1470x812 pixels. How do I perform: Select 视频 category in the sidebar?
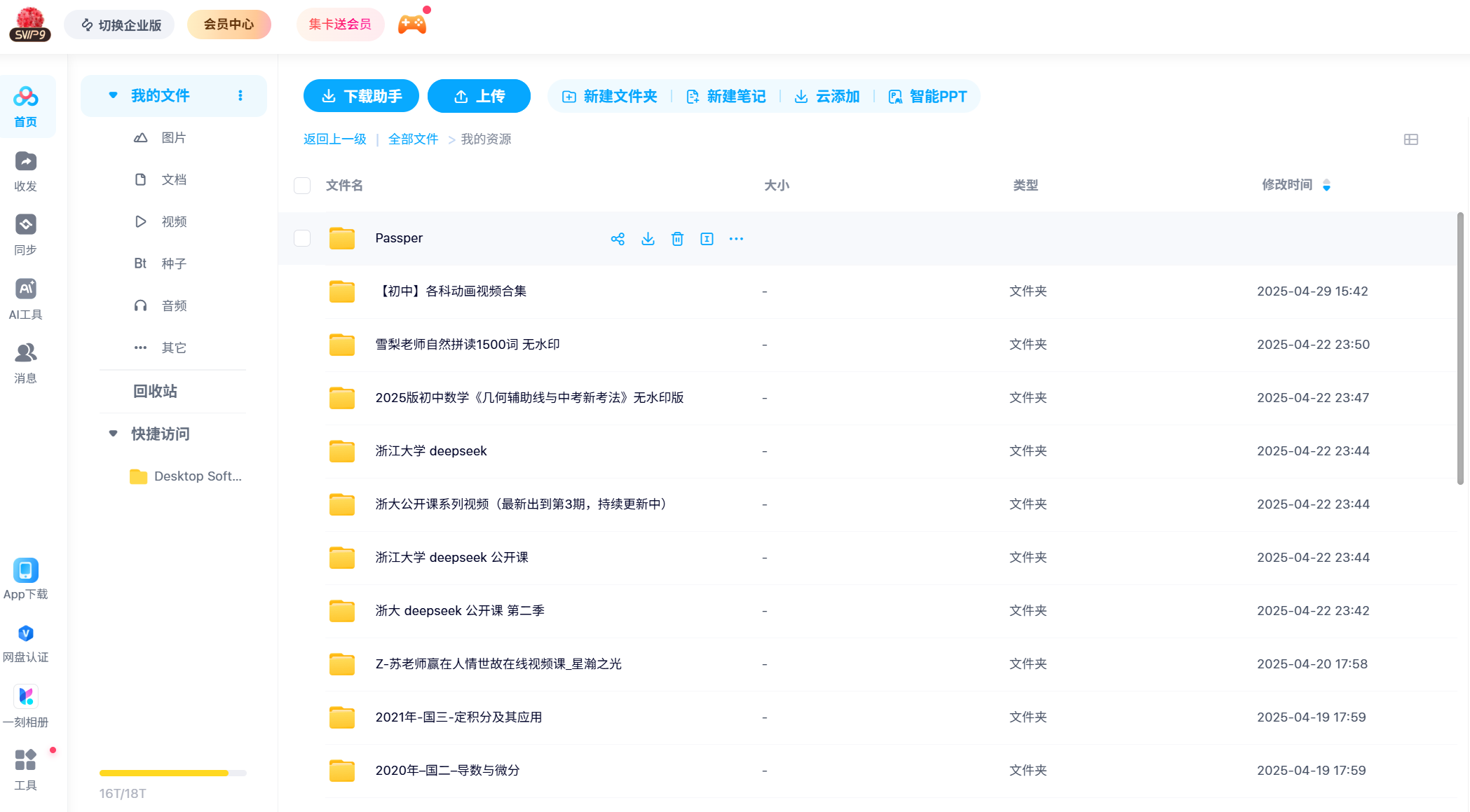click(x=173, y=221)
